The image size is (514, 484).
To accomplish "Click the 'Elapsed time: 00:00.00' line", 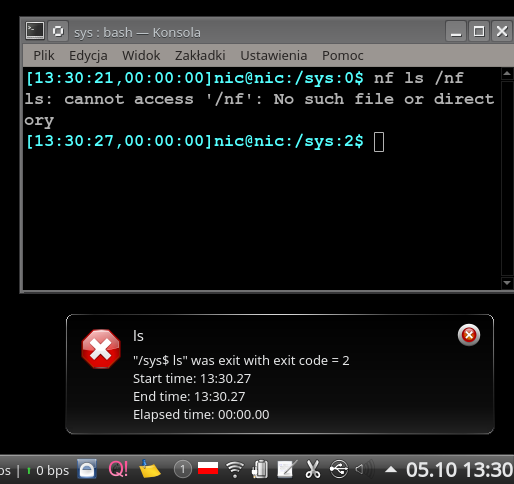I will tap(201, 414).
